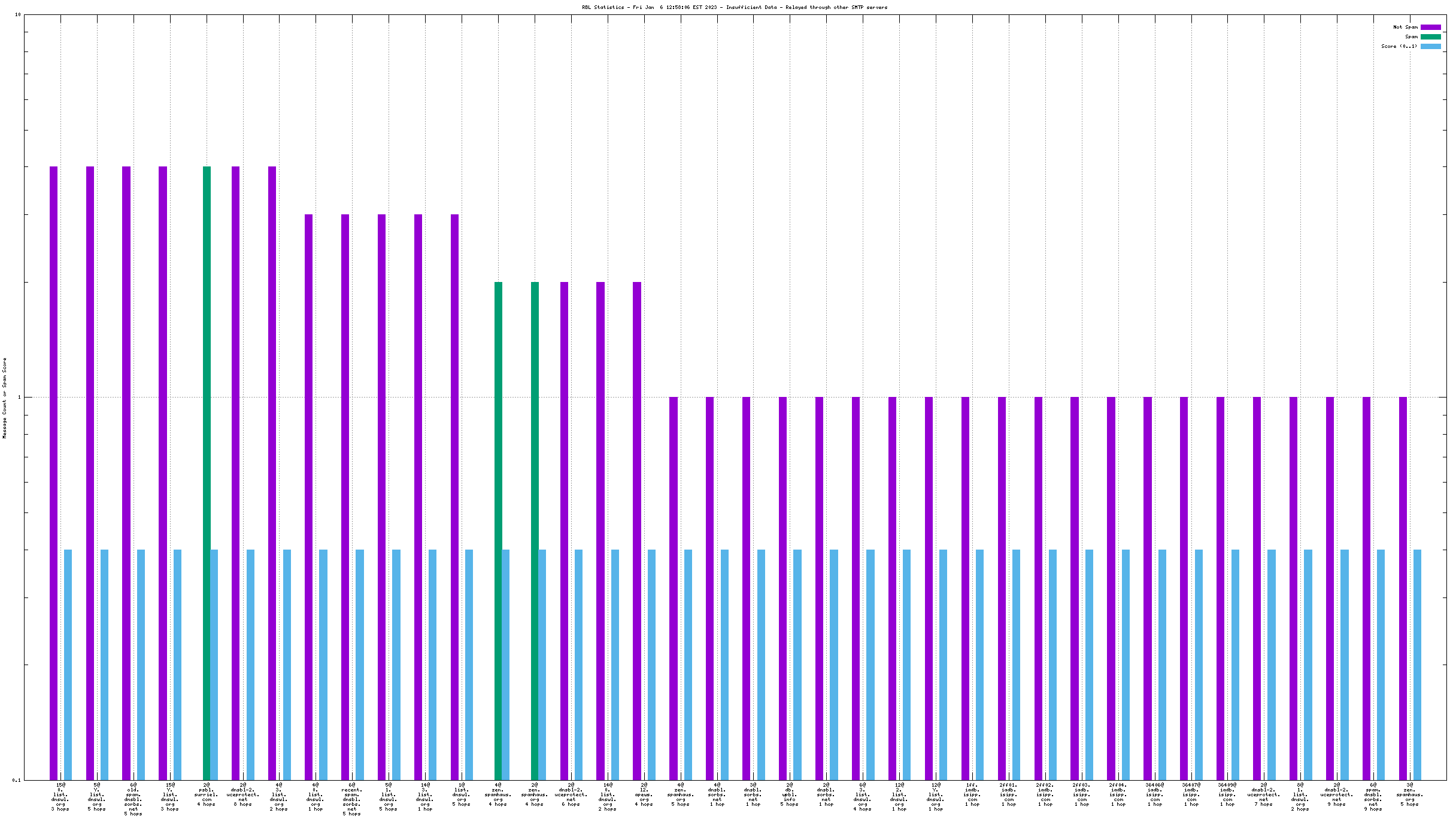This screenshot has width=1456, height=819.
Task: Click the x-axis label 2ff04.iadb.isipp.com
Action: (1118, 794)
